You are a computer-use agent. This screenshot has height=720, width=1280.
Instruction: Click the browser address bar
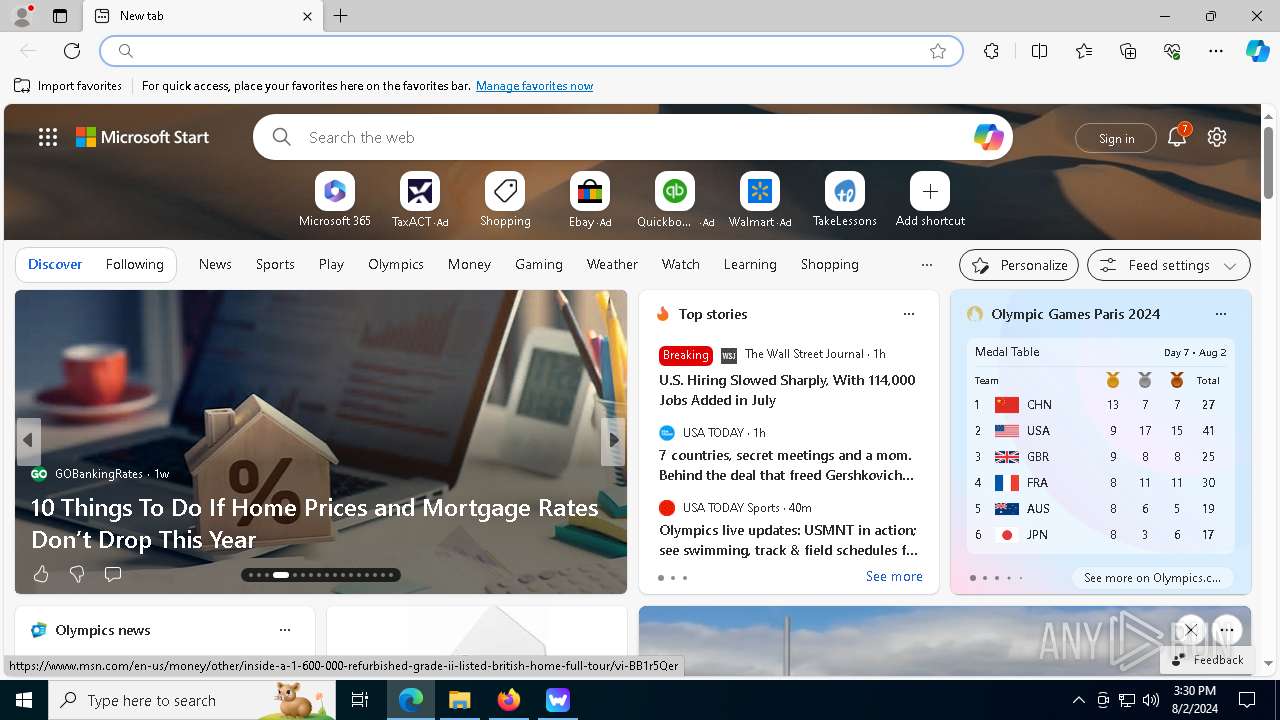point(530,51)
